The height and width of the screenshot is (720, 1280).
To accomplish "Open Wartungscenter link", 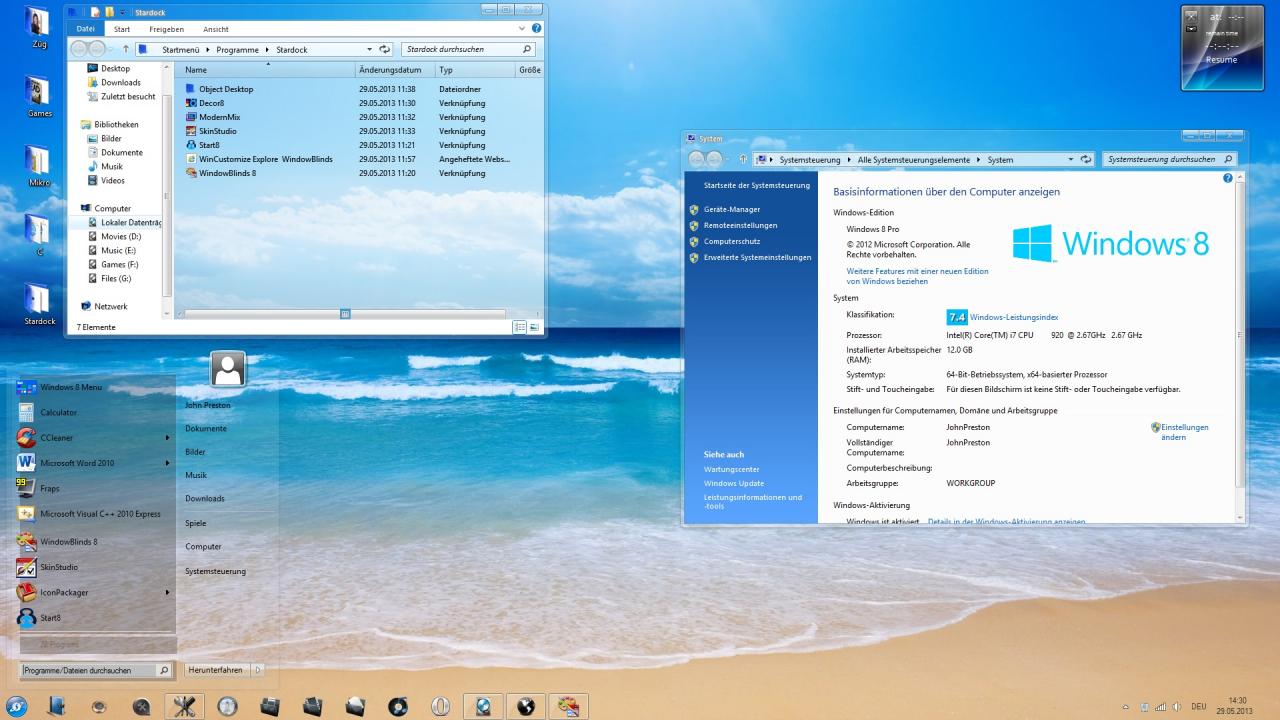I will (732, 469).
